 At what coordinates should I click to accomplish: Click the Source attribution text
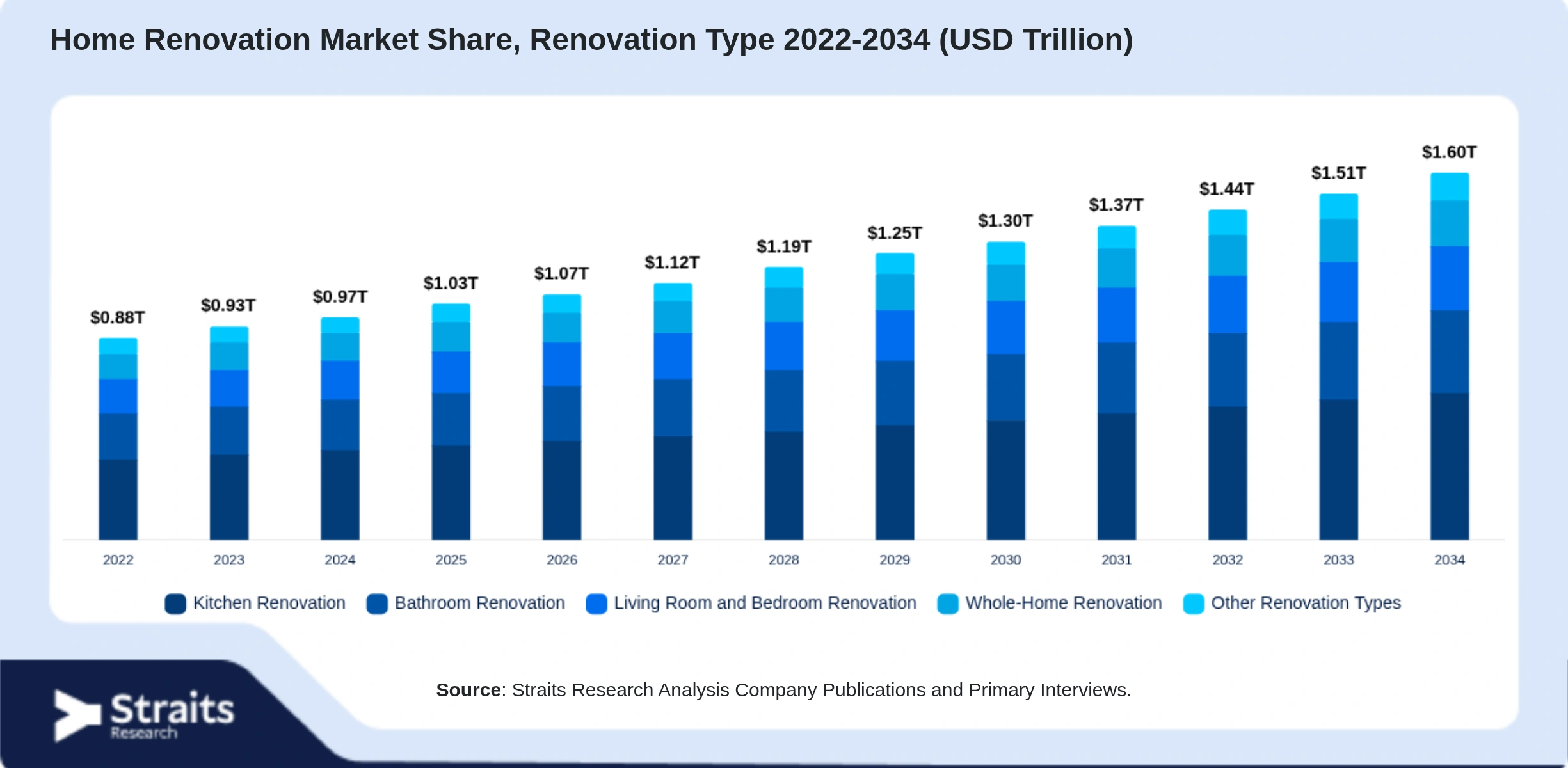click(x=784, y=690)
